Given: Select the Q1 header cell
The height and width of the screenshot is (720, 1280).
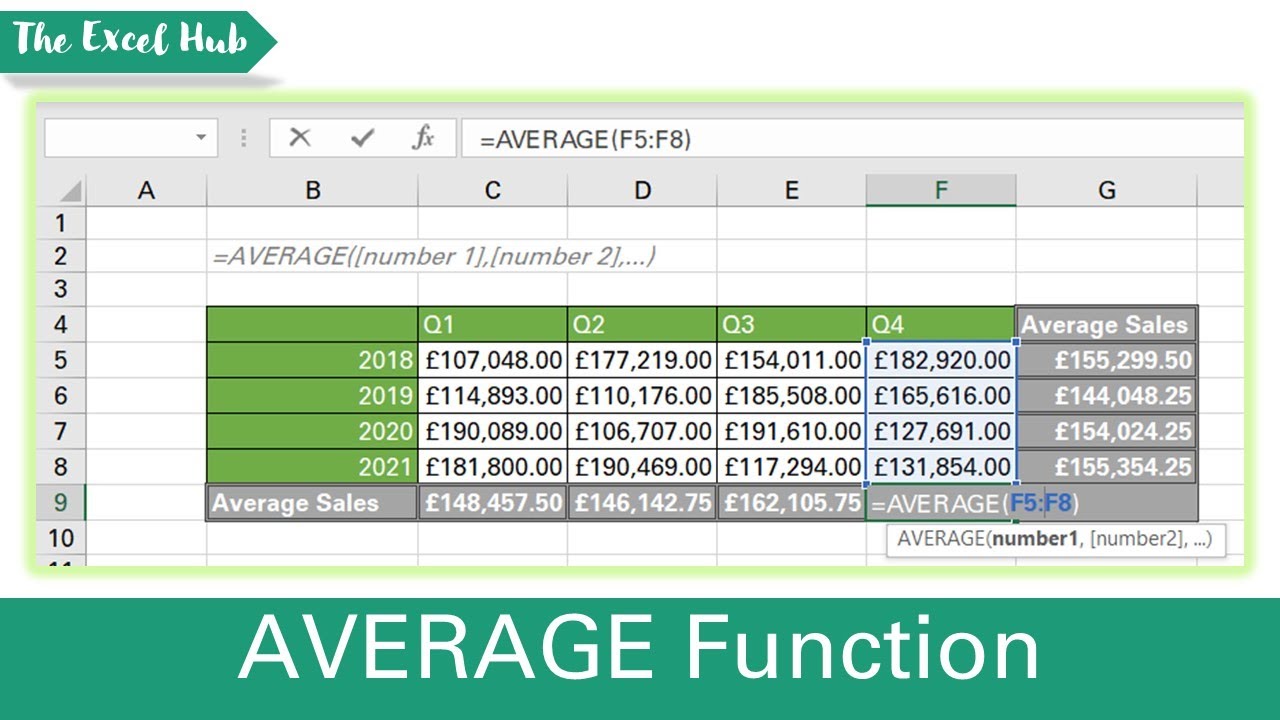Looking at the screenshot, I should tap(493, 324).
